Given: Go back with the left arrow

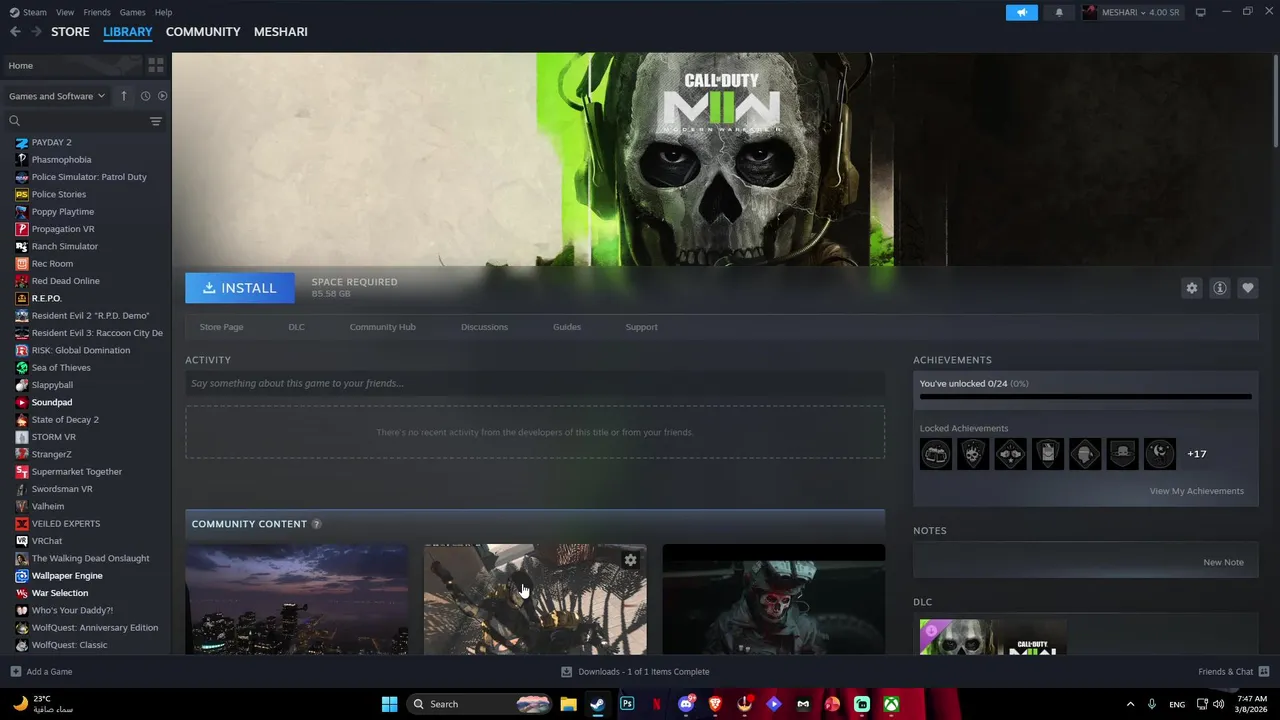Looking at the screenshot, I should tap(15, 32).
